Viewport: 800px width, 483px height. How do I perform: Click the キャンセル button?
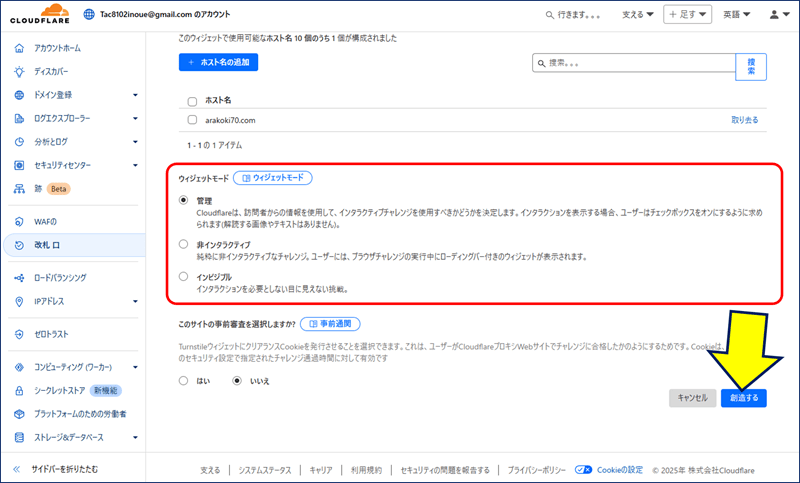point(692,398)
